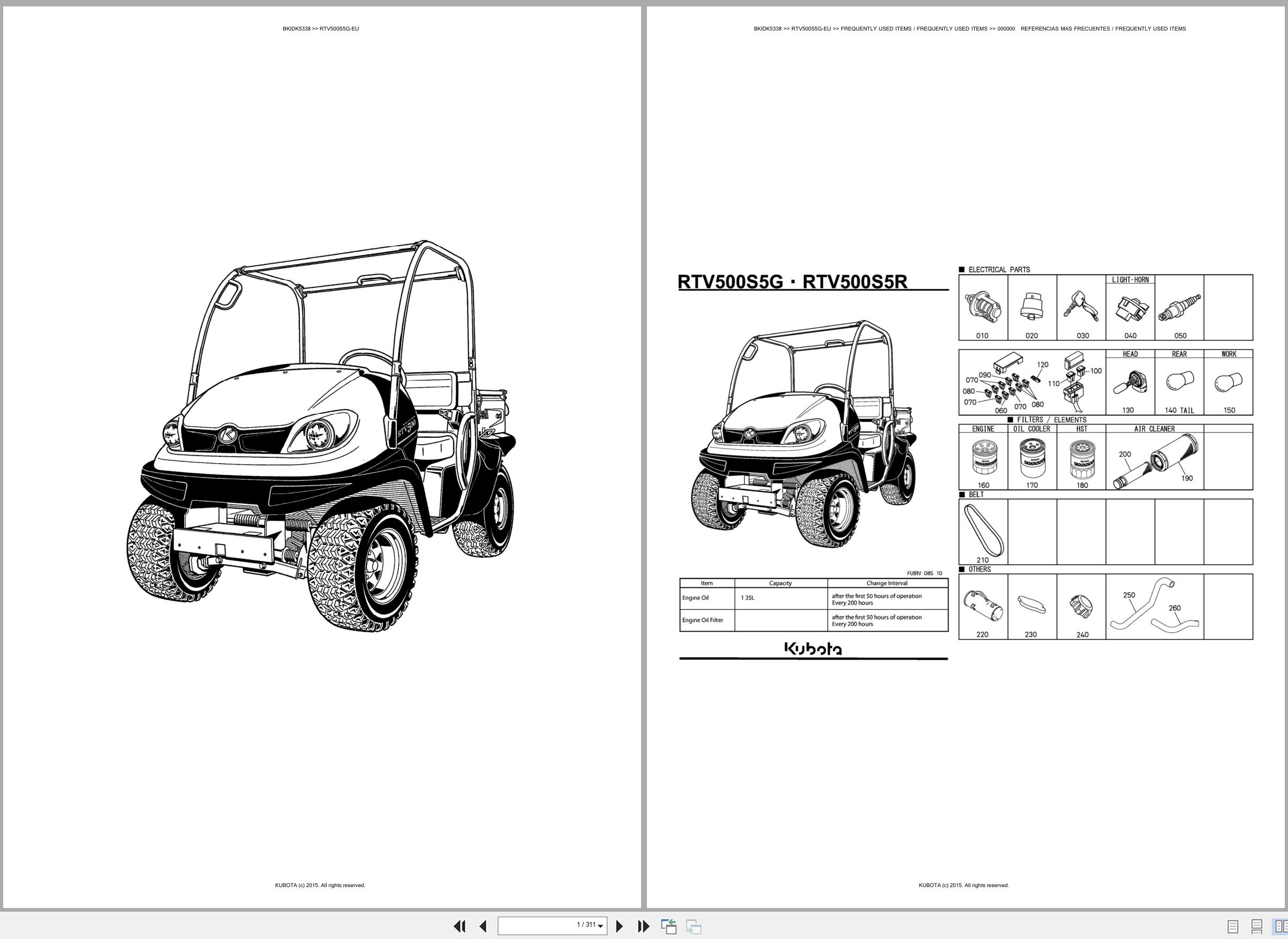Go back to previous view
This screenshot has height=939, width=1288.
(x=669, y=927)
